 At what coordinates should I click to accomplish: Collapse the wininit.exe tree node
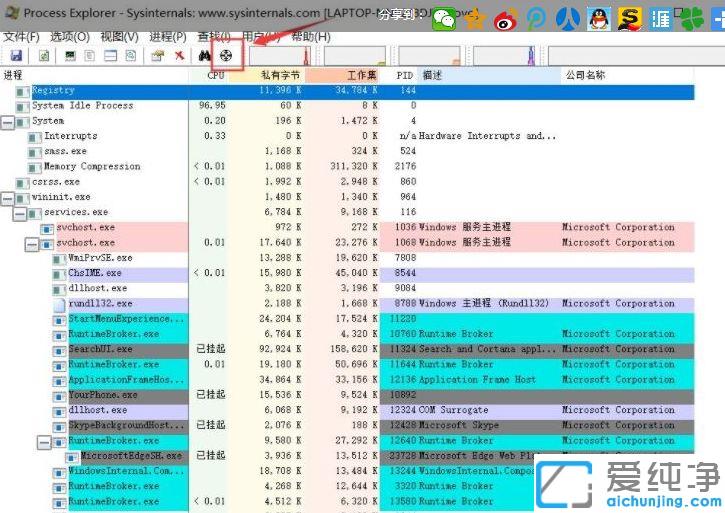pos(8,199)
